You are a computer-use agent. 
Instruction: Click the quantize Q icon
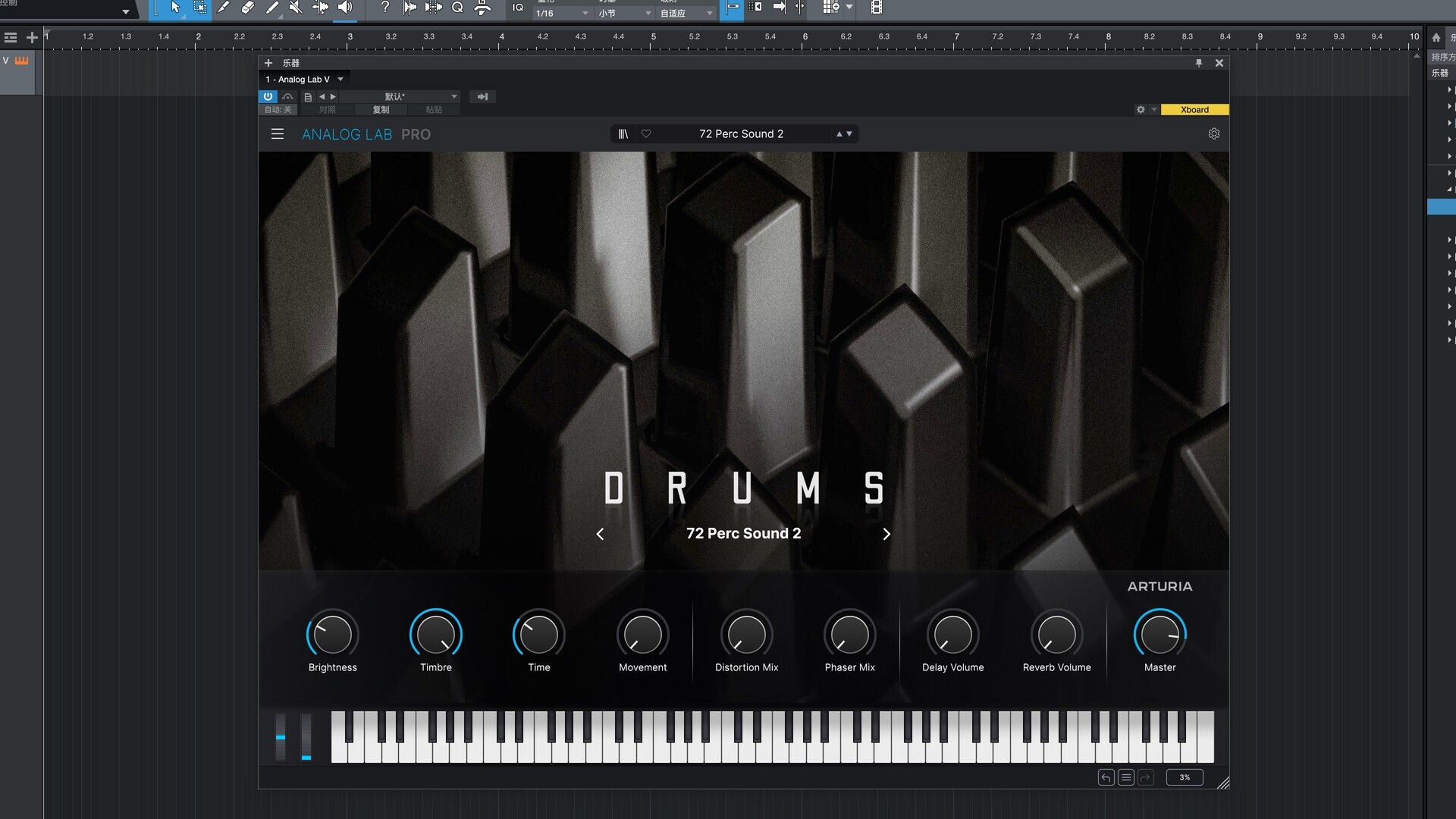[x=457, y=8]
